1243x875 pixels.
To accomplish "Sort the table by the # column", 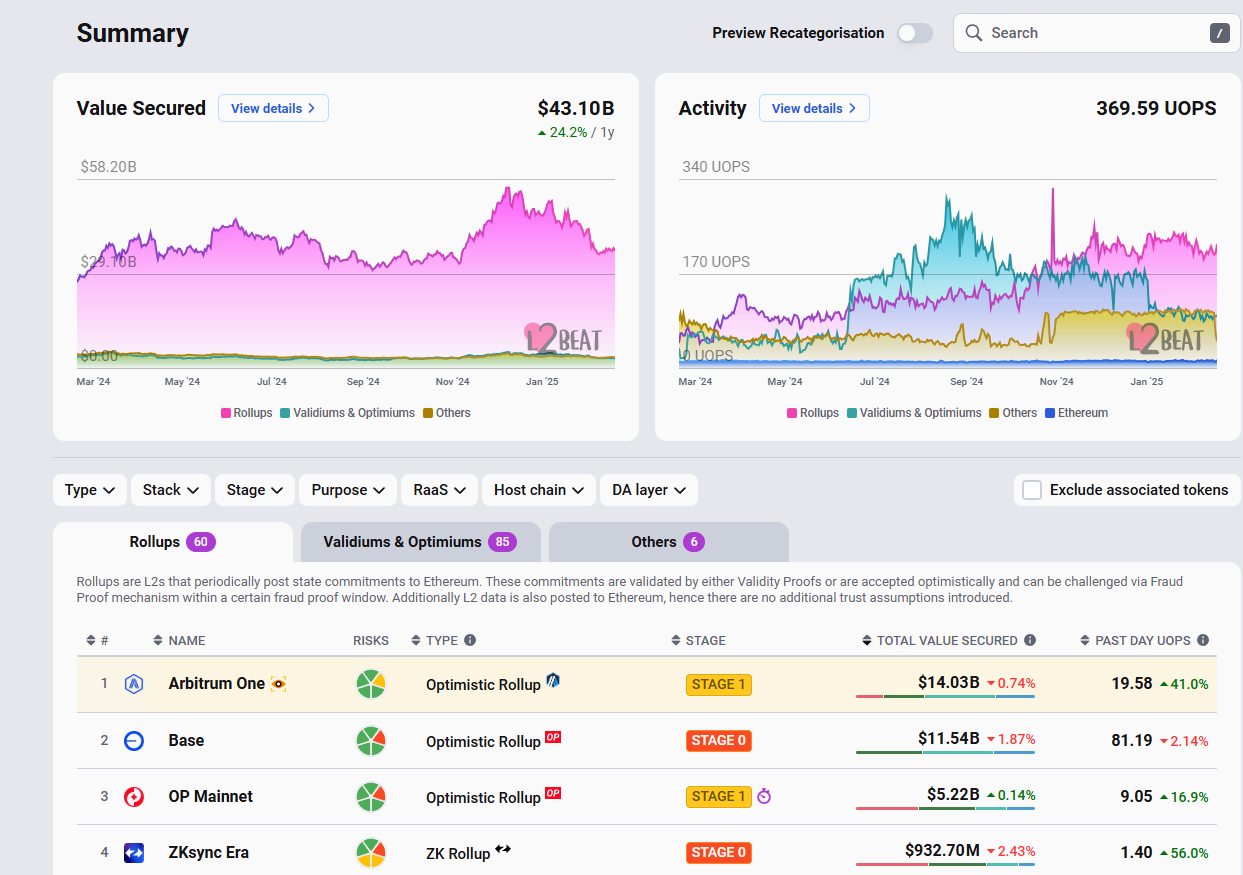I will point(91,640).
